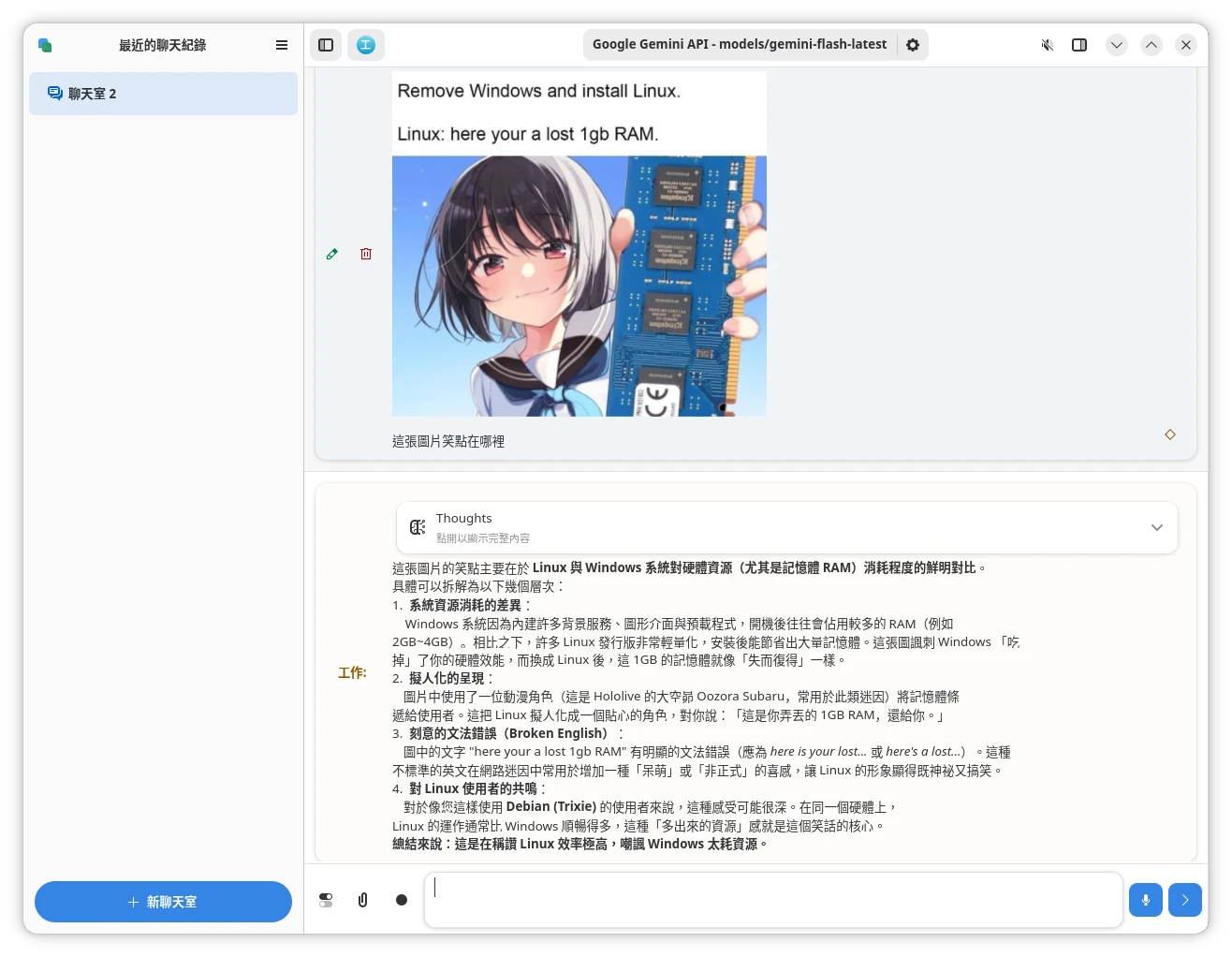Toggle the right side panel layout
The image size is (1232, 957).
tap(1079, 45)
